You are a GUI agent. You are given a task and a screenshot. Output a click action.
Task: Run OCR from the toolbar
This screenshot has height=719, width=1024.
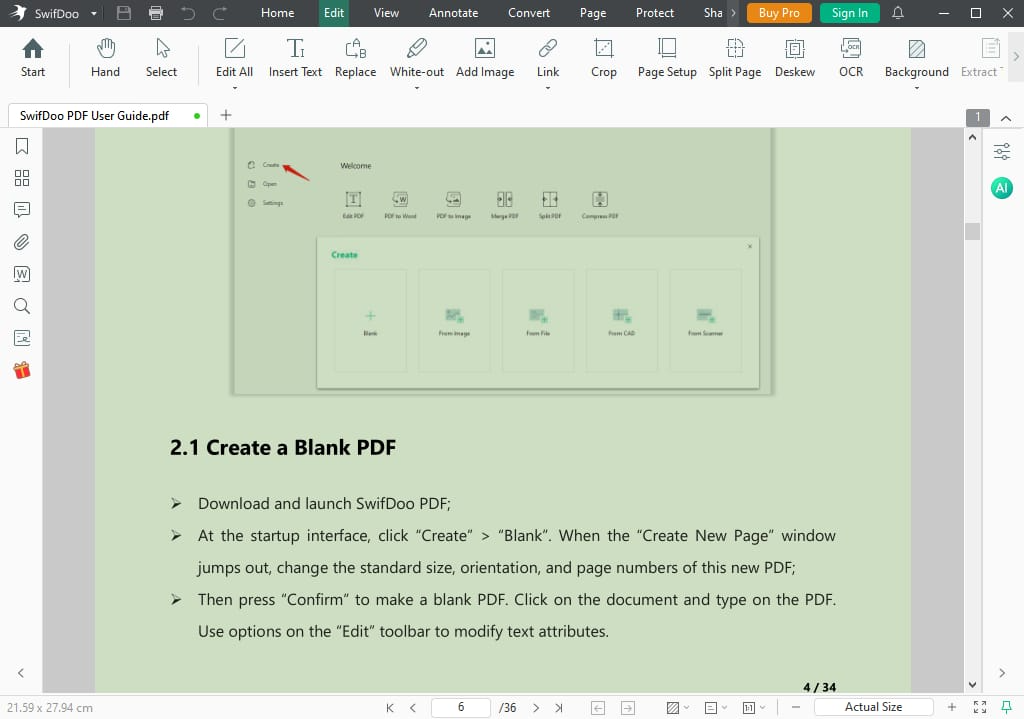pyautogui.click(x=851, y=58)
